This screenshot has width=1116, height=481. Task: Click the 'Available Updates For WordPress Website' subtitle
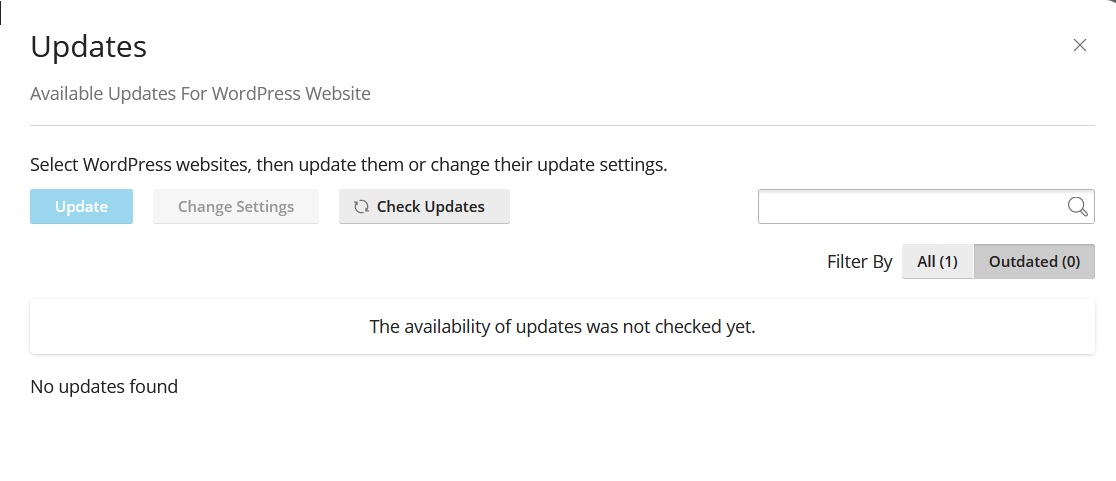(x=200, y=94)
